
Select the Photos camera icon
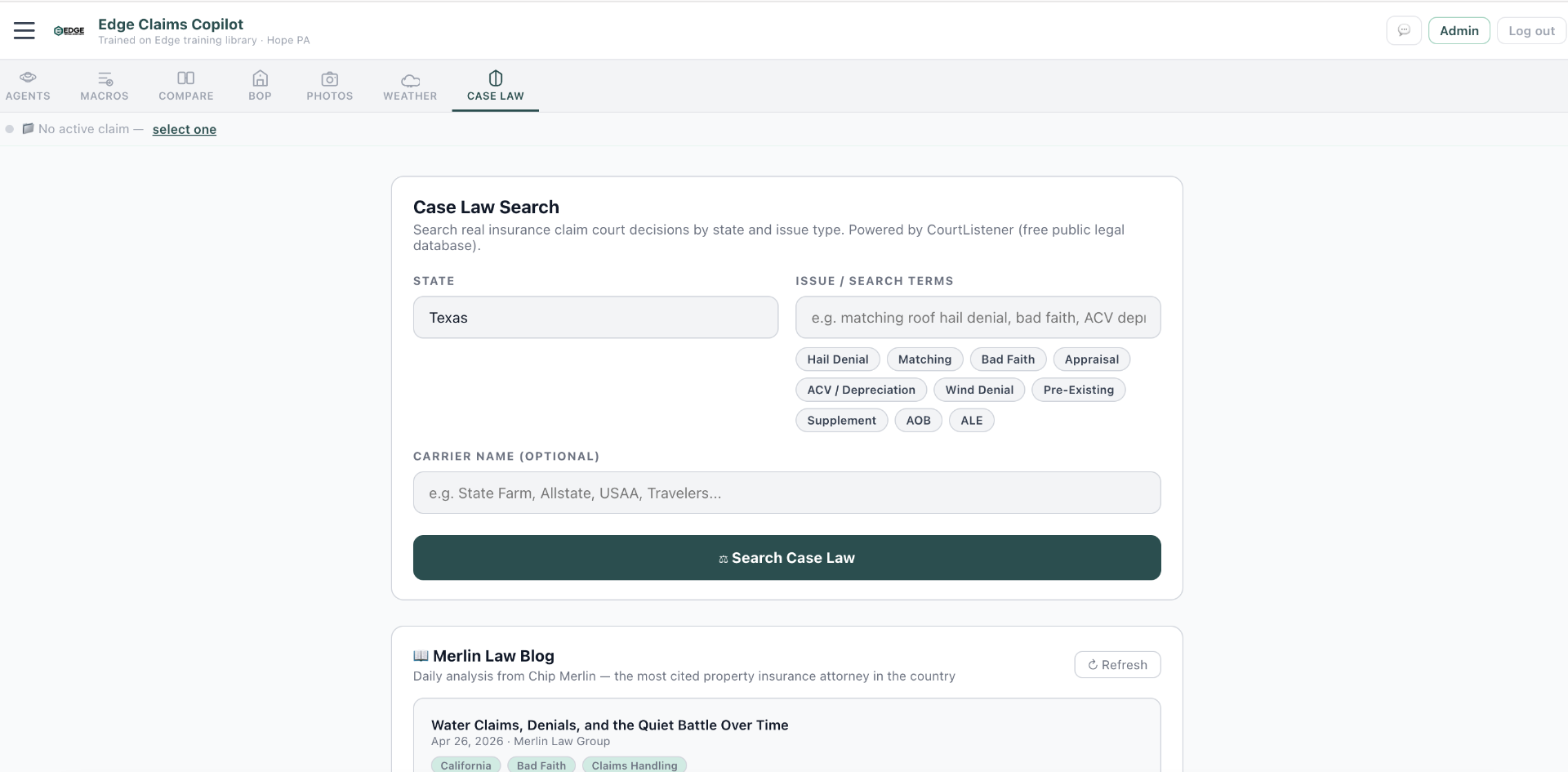pos(329,78)
